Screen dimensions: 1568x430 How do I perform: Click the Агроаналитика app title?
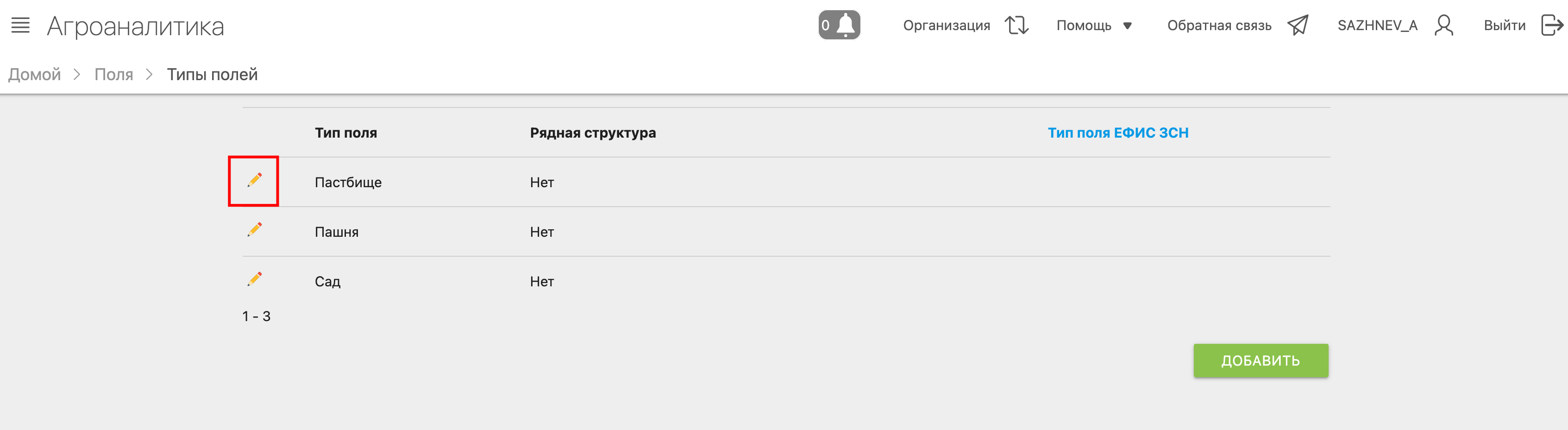136,26
